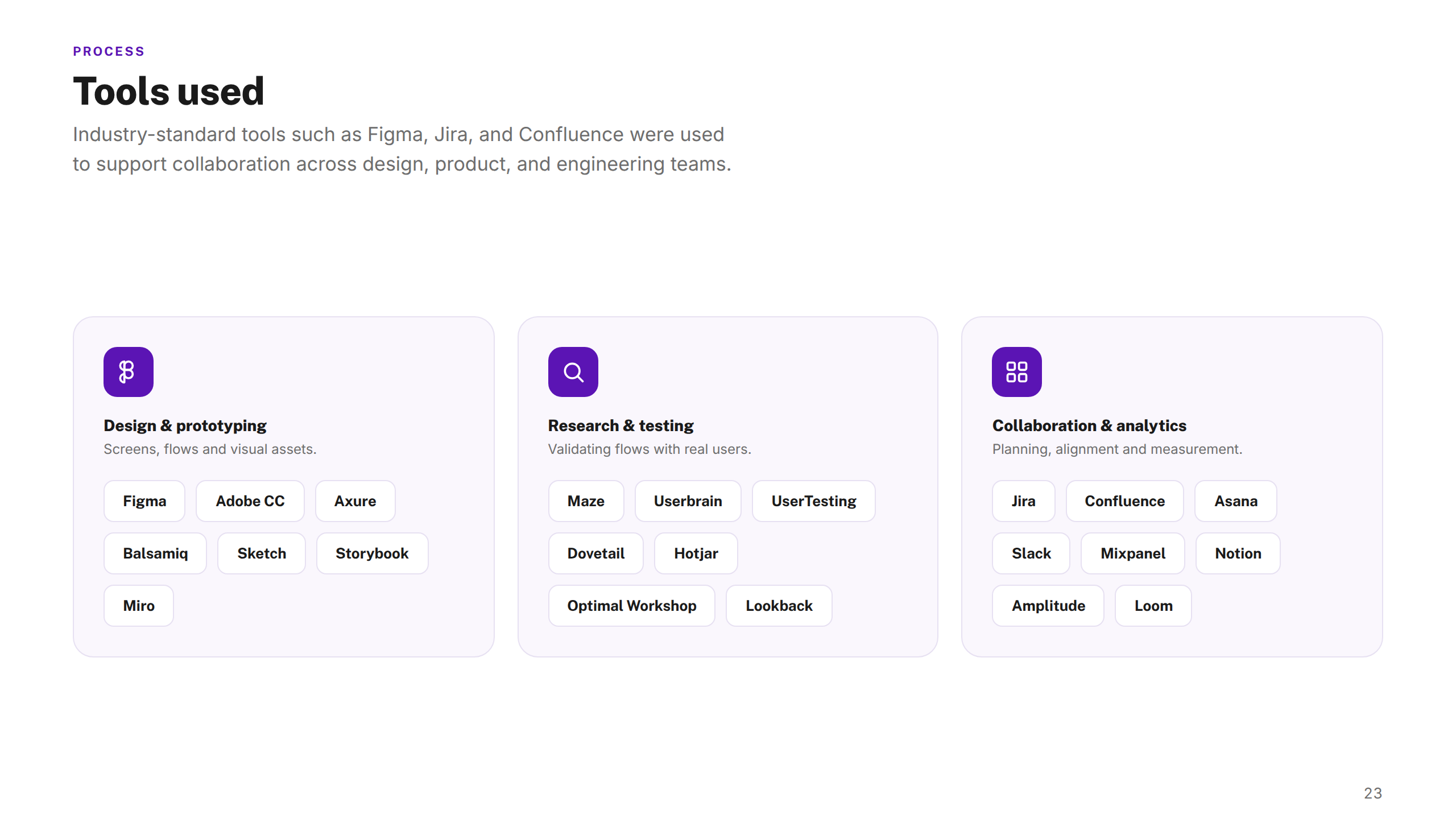Click the Asana tag
Image resolution: width=1456 pixels, height=819 pixels.
(x=1236, y=501)
